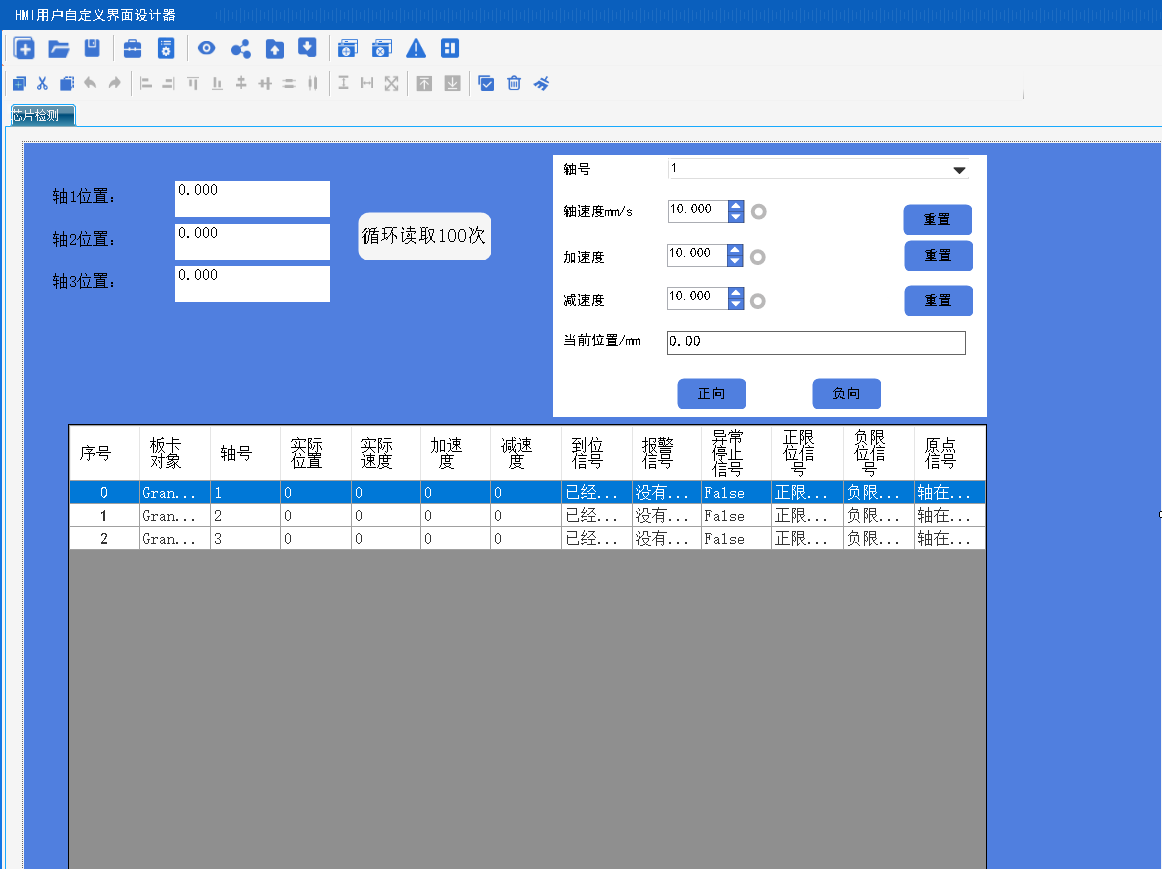This screenshot has width=1162, height=869.
Task: Switch to the 芯片检测 tab
Action: coord(42,116)
